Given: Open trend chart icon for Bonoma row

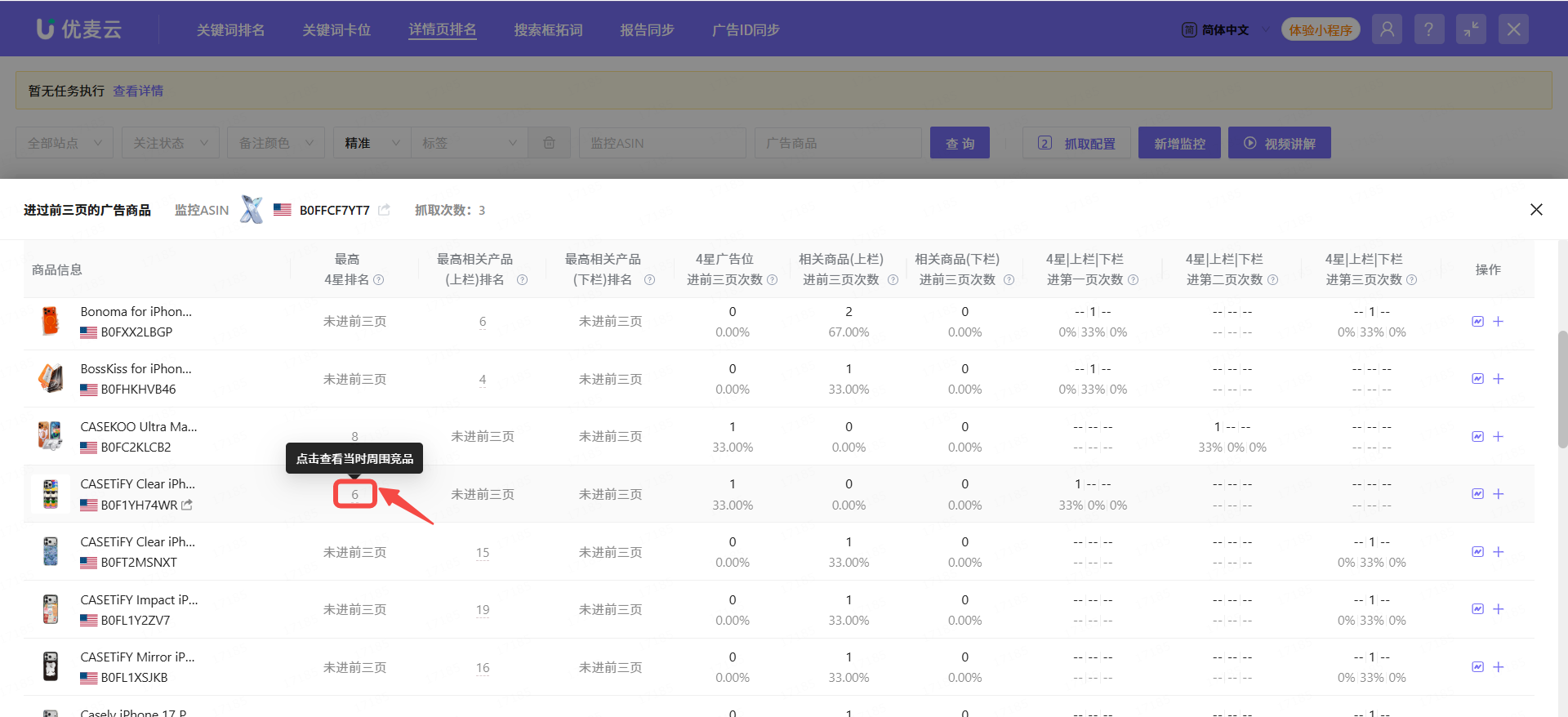Looking at the screenshot, I should coord(1477,322).
